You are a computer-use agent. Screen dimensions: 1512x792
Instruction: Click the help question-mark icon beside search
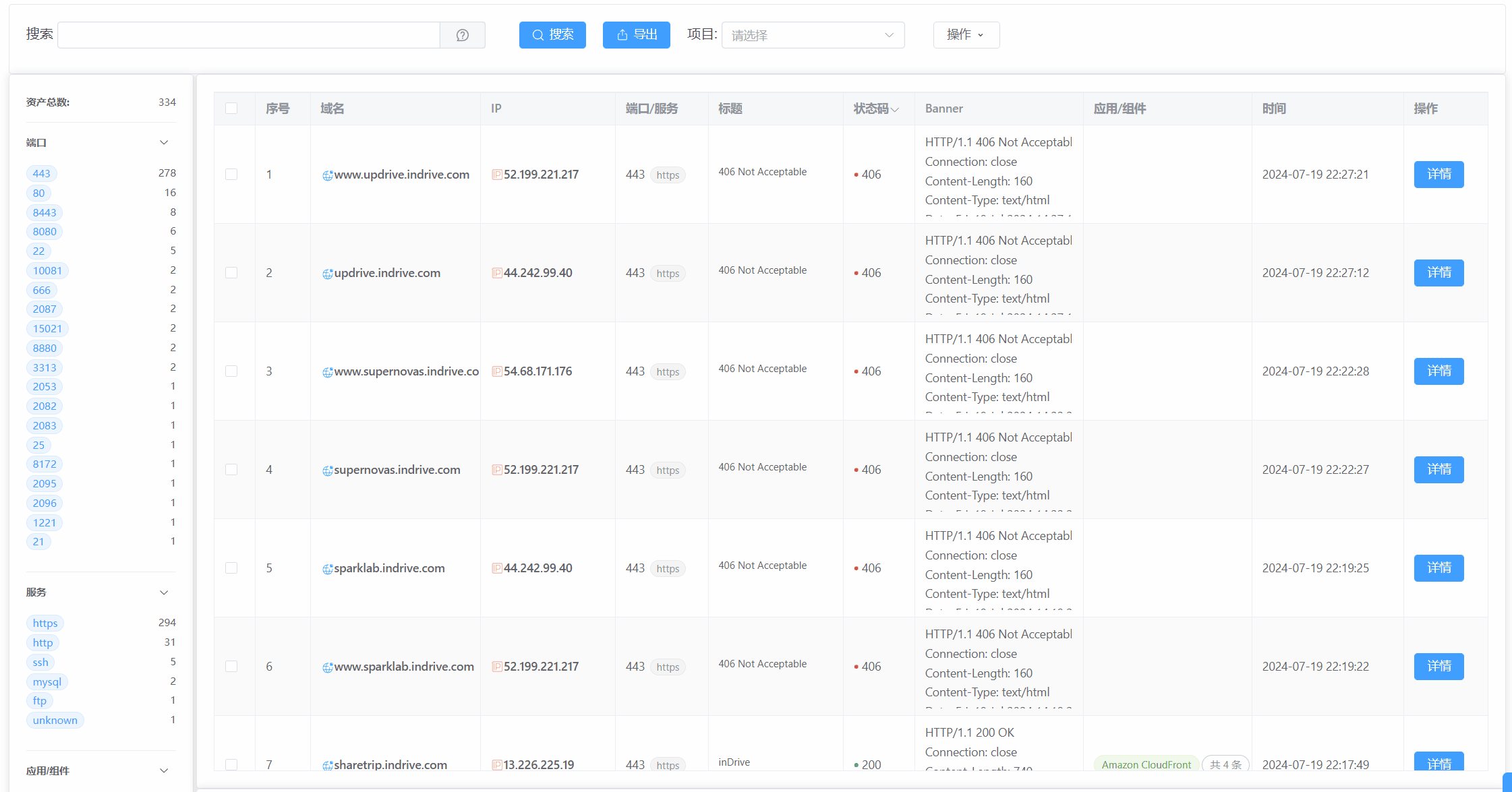click(462, 35)
